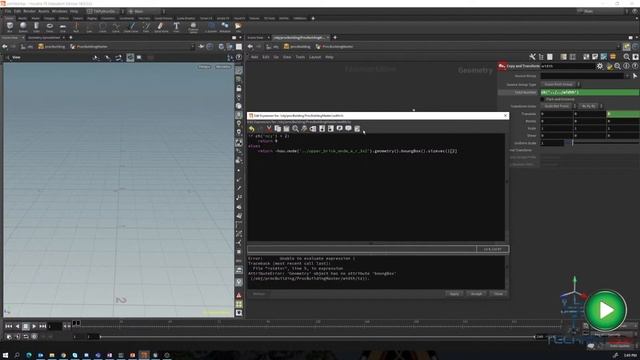
Task: Click the rightmost bottom button of the expression editor
Action: 498,294
